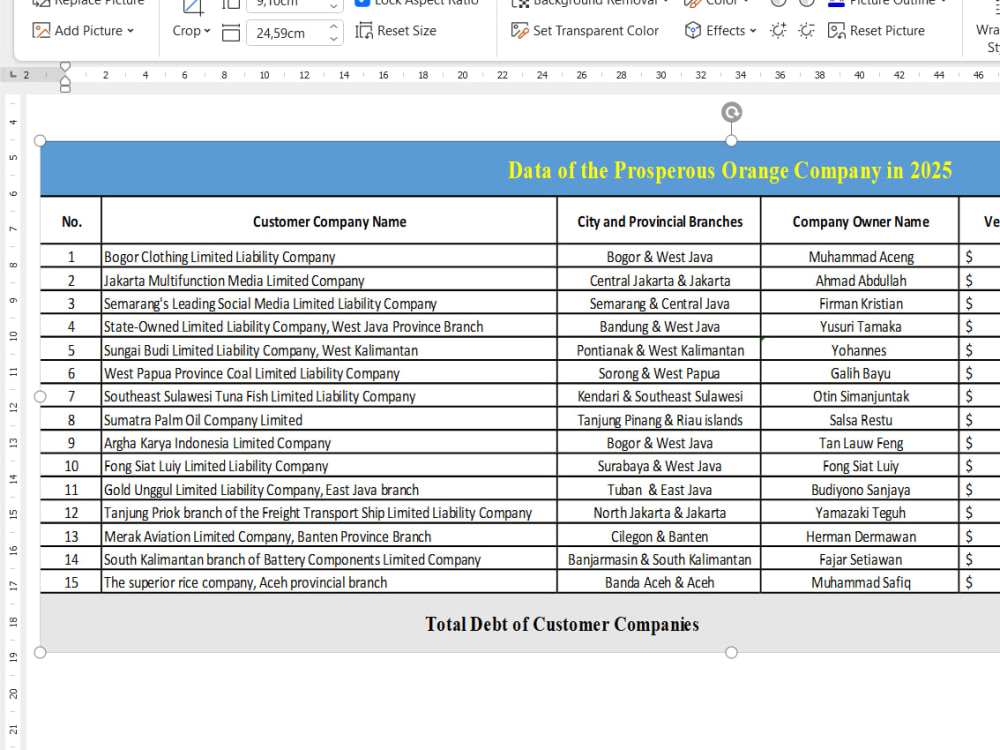Click 'Kendari & Southeast Sulawesi' branch cell
This screenshot has width=1000, height=750.
click(x=660, y=396)
